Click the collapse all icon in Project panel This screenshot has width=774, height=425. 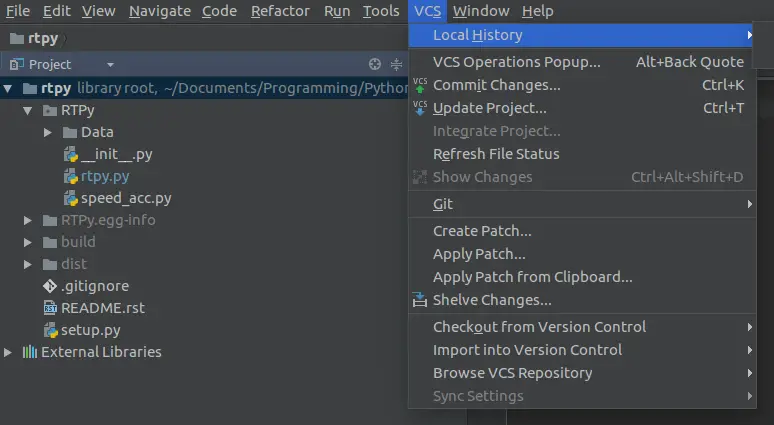[x=396, y=64]
